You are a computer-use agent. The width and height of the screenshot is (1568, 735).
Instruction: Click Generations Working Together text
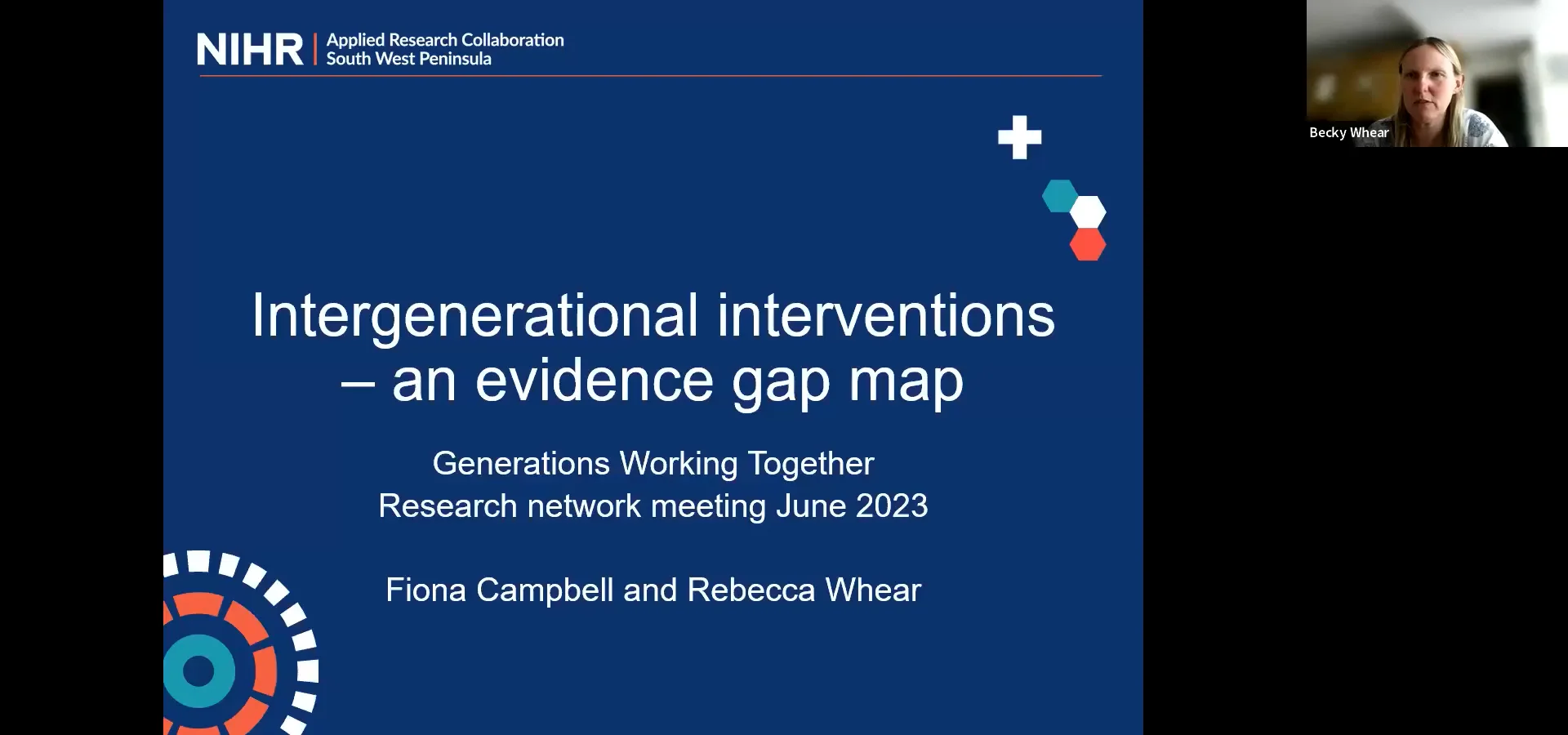[653, 463]
